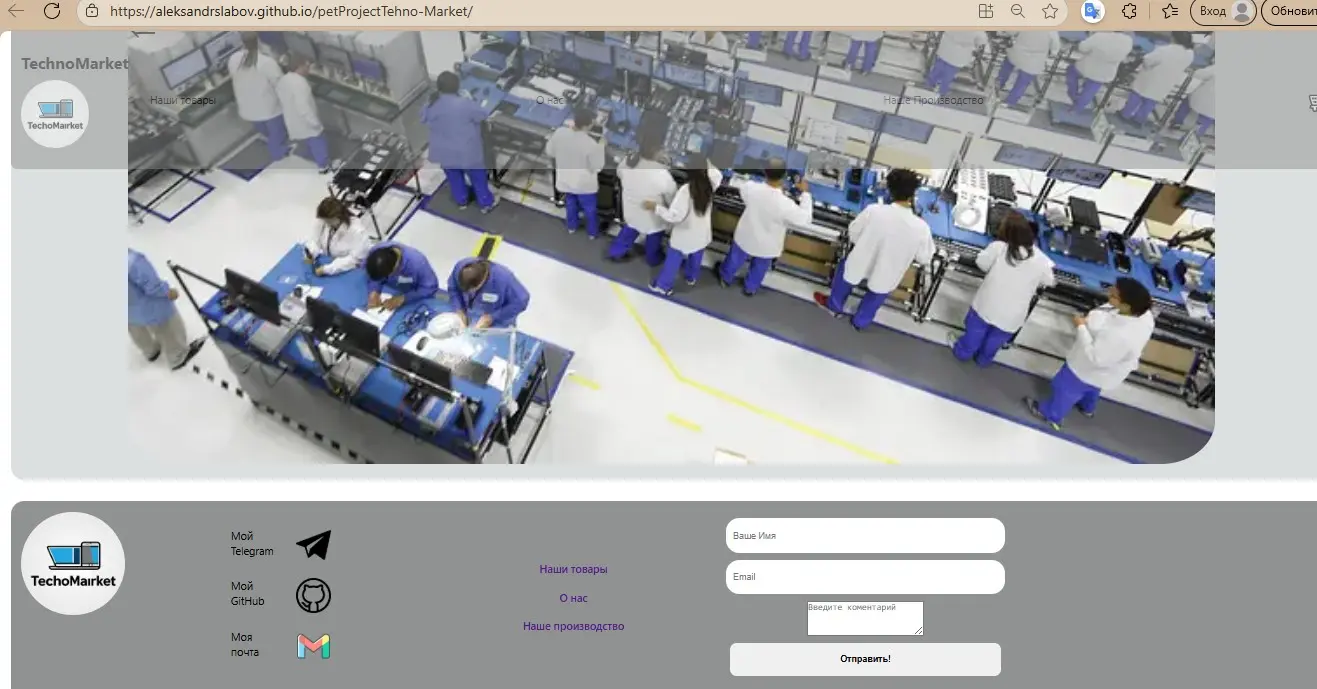Select 'Наши товары' in the header menu
This screenshot has height=689, width=1317.
[x=183, y=100]
